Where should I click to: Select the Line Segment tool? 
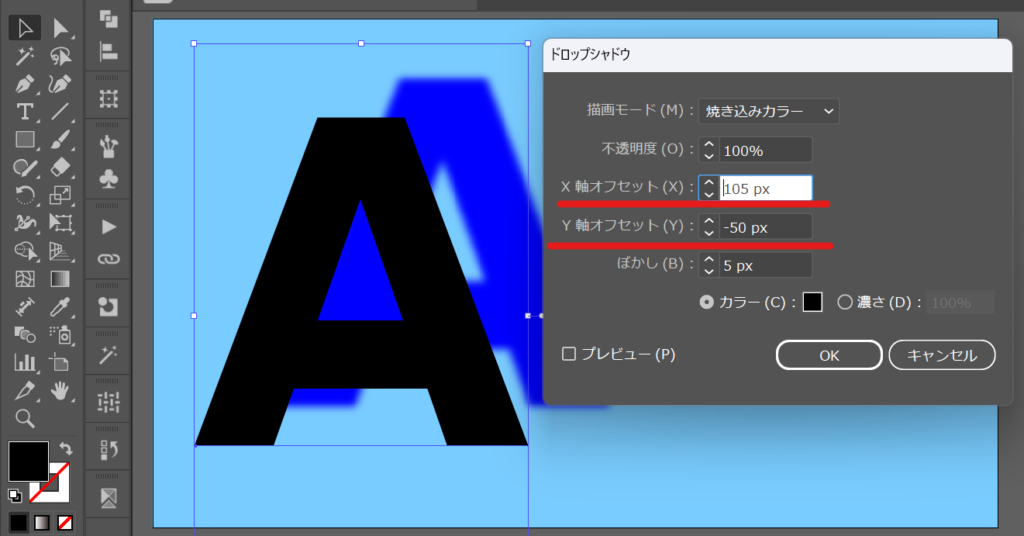tap(60, 112)
